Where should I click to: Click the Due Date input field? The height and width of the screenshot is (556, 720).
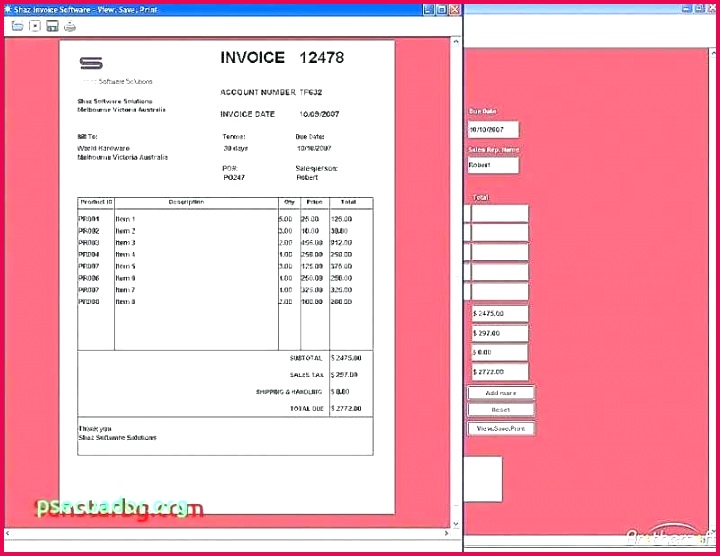tap(493, 130)
